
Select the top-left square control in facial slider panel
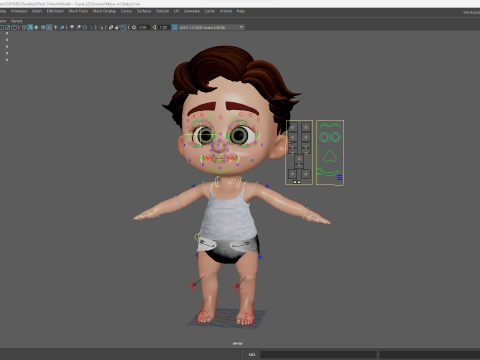click(x=293, y=127)
